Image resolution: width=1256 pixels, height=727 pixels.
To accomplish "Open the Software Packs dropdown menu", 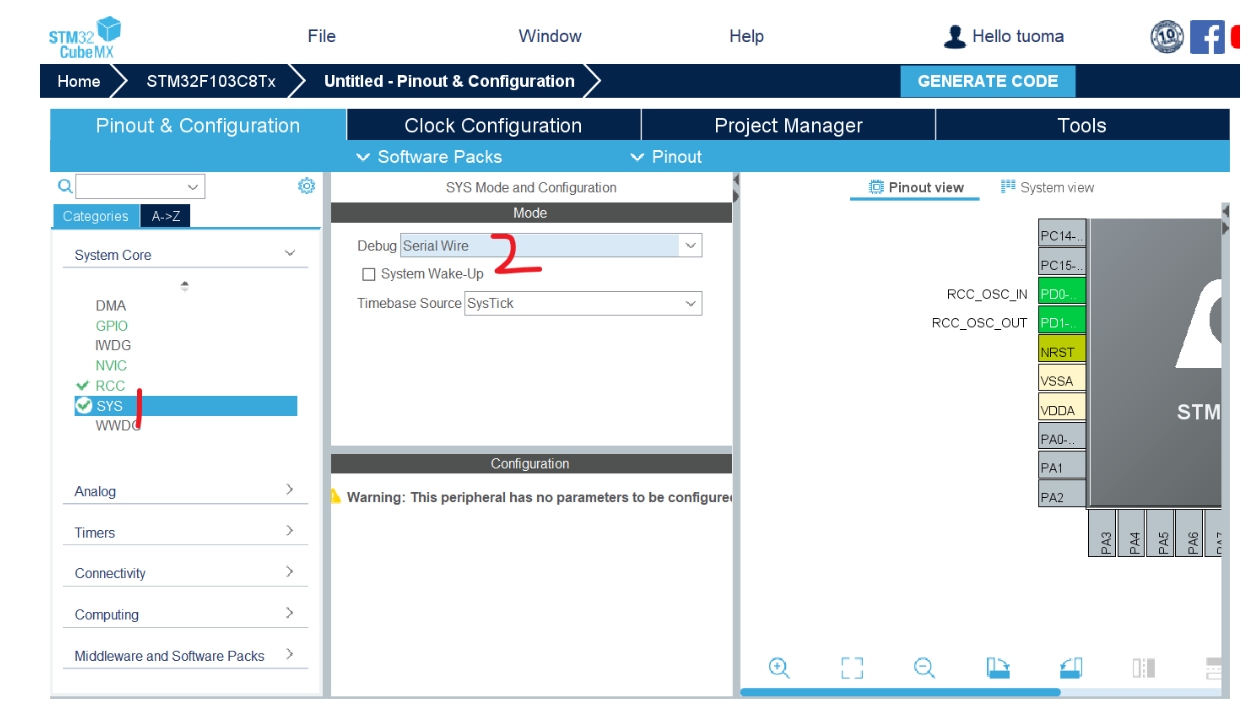I will coord(429,157).
